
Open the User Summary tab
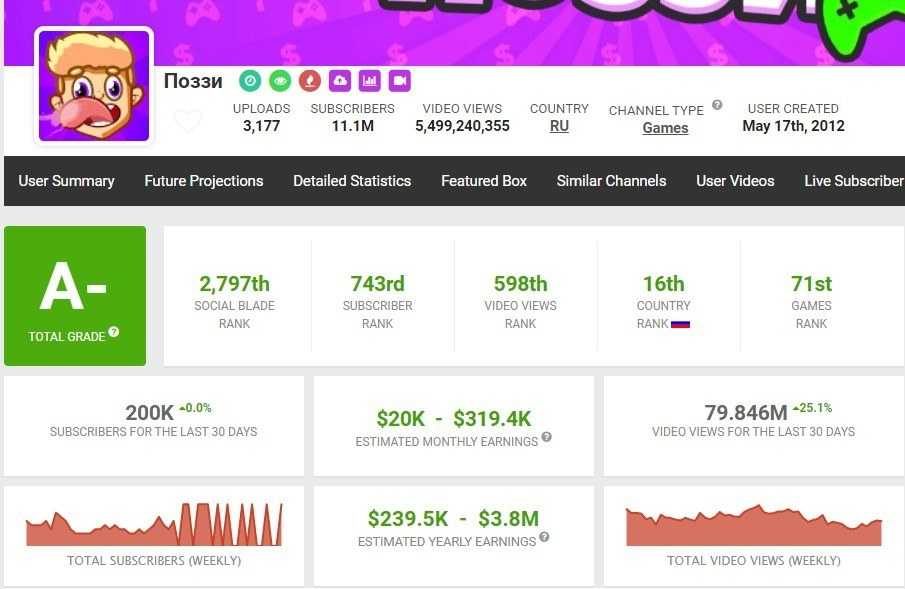(66, 181)
